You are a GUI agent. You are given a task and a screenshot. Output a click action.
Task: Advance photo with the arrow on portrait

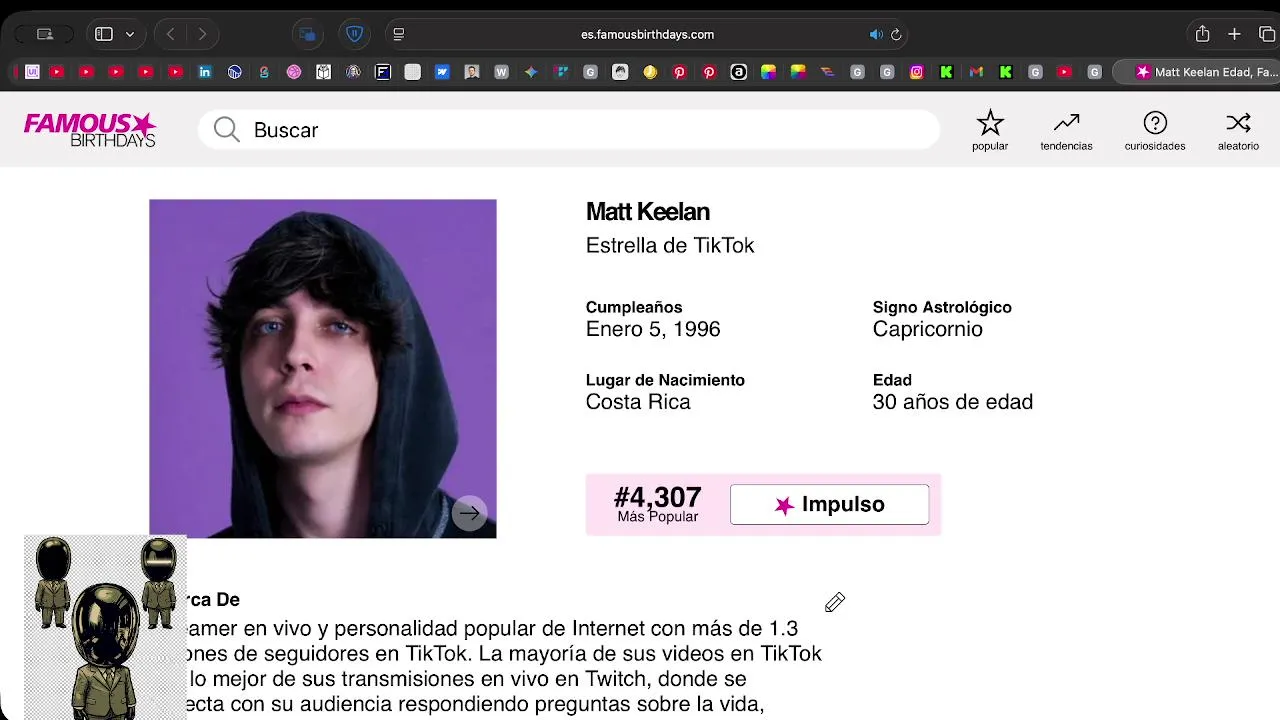click(469, 513)
